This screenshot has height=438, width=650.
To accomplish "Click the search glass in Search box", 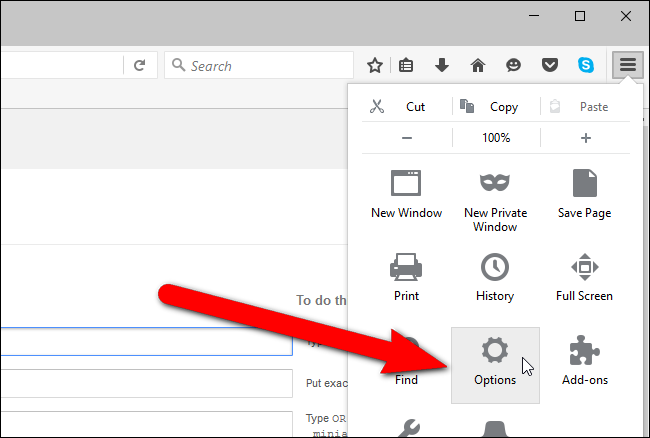I will click(x=178, y=65).
